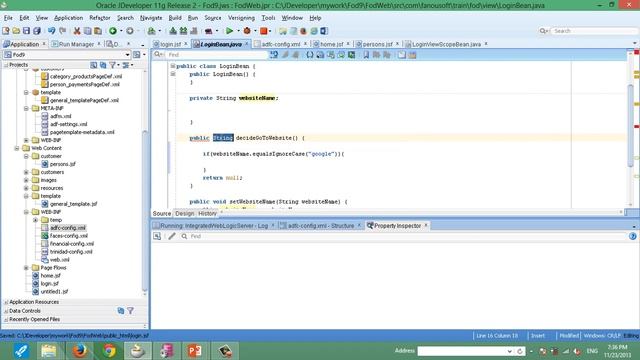Select adfc-config.xml in the project tree
Screen dimensions: 640x360
68,228
